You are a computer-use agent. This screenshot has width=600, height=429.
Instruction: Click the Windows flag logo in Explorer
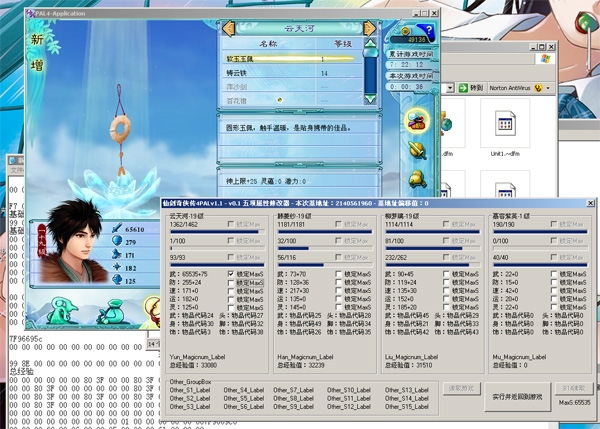(546, 59)
